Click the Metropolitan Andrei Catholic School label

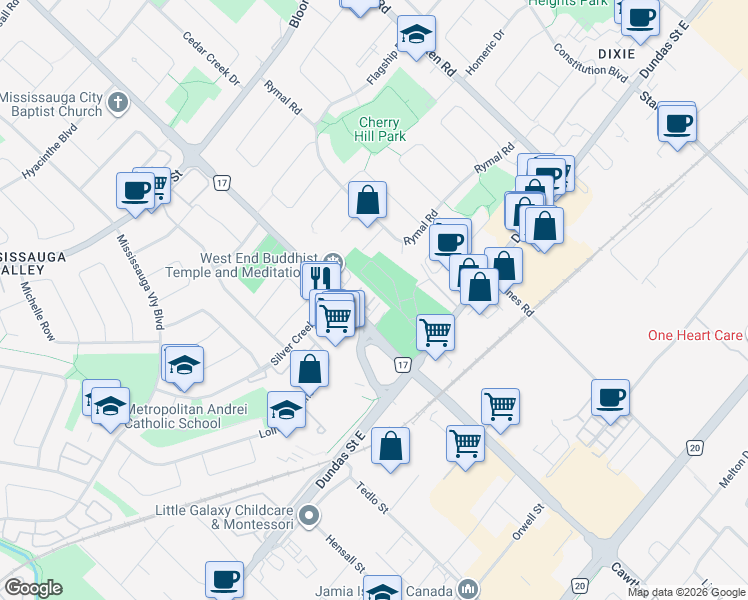point(187,416)
